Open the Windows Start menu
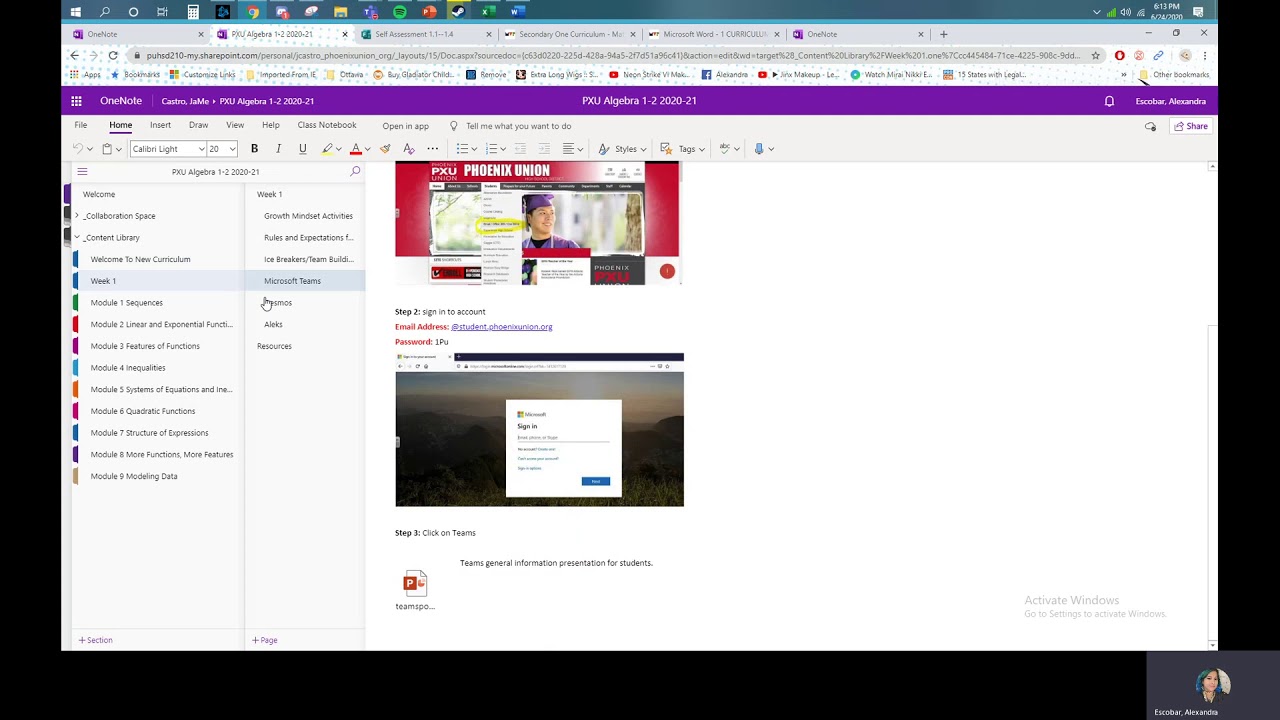This screenshot has width=1280, height=720. coord(76,12)
